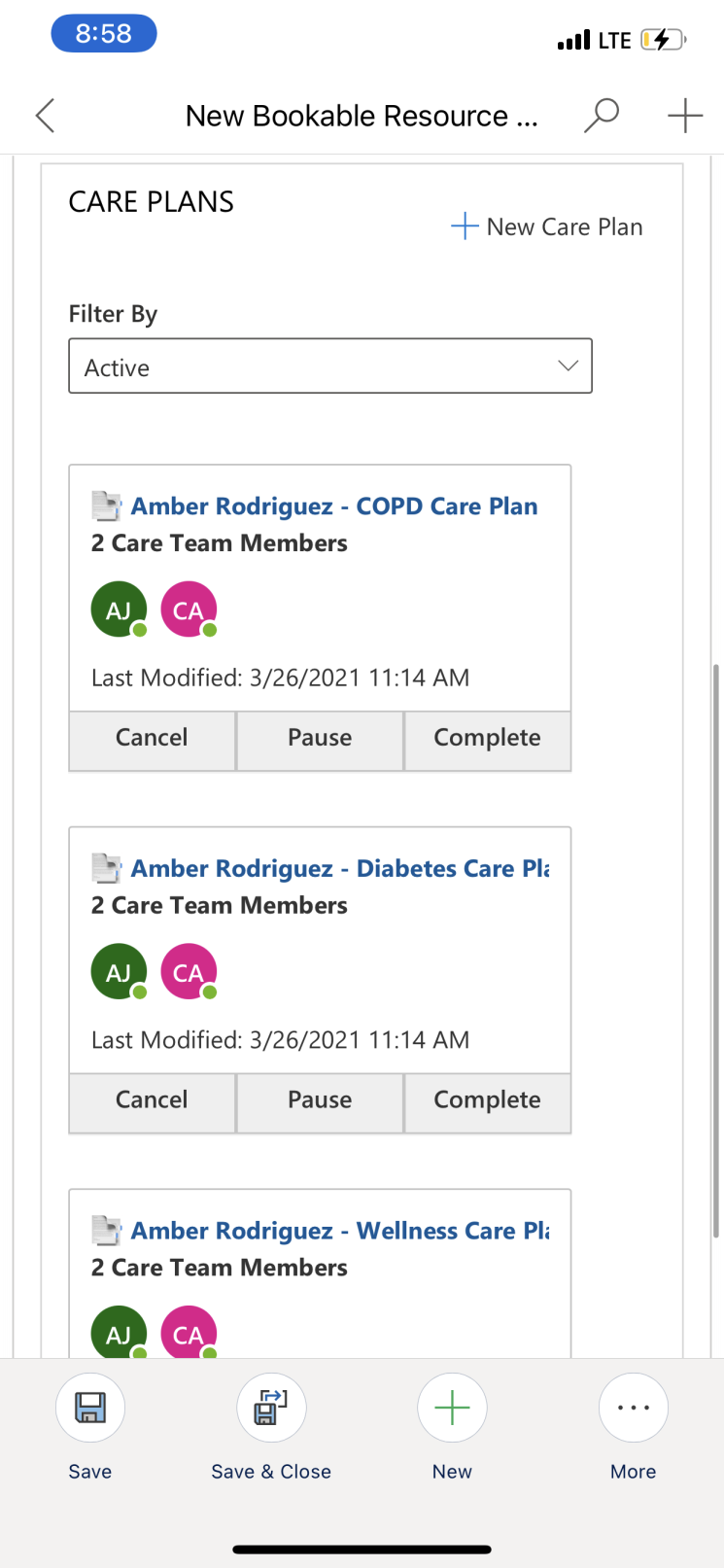Pause the Diabetes Care Plan

(x=320, y=1100)
